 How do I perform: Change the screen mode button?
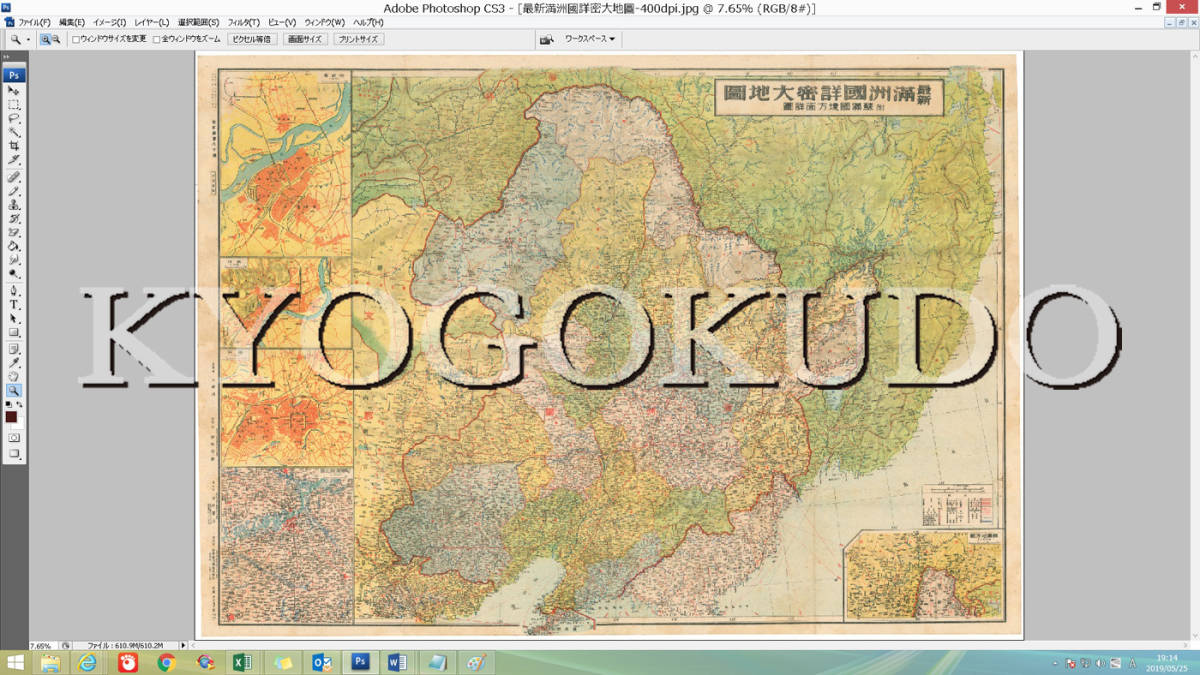[14, 453]
